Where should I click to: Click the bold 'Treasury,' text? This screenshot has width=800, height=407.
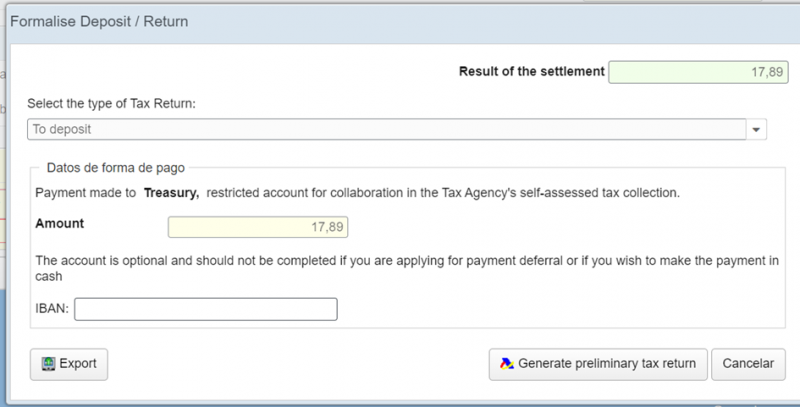(x=172, y=191)
